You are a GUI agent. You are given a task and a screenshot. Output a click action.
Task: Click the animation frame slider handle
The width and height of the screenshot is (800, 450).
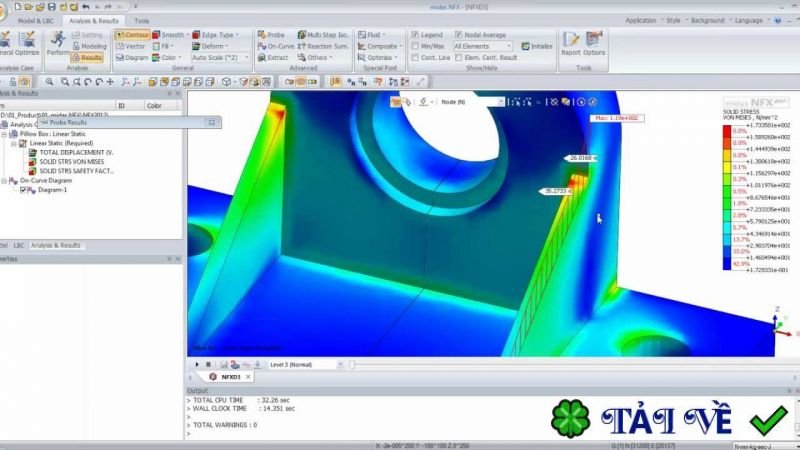352,364
